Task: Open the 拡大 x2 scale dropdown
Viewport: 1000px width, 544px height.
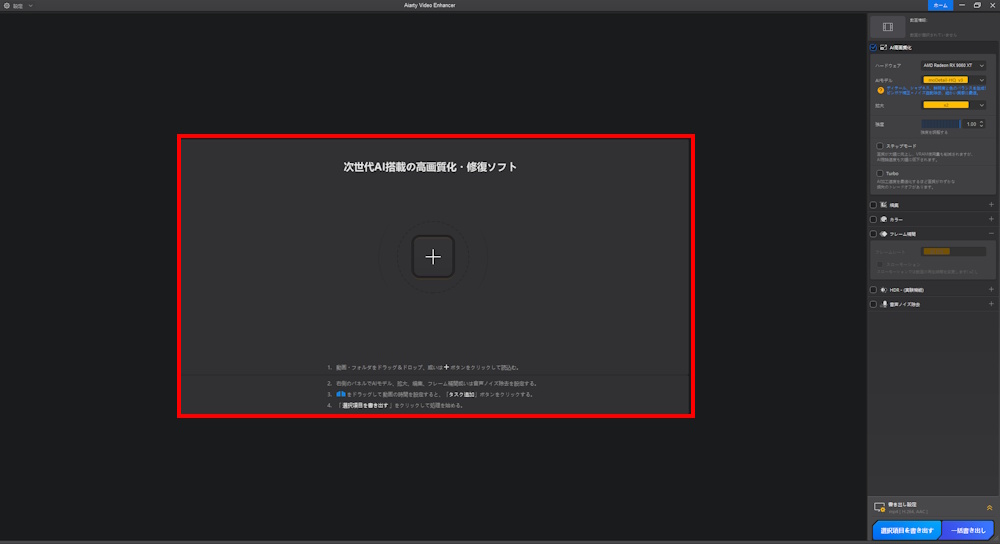Action: (x=953, y=105)
